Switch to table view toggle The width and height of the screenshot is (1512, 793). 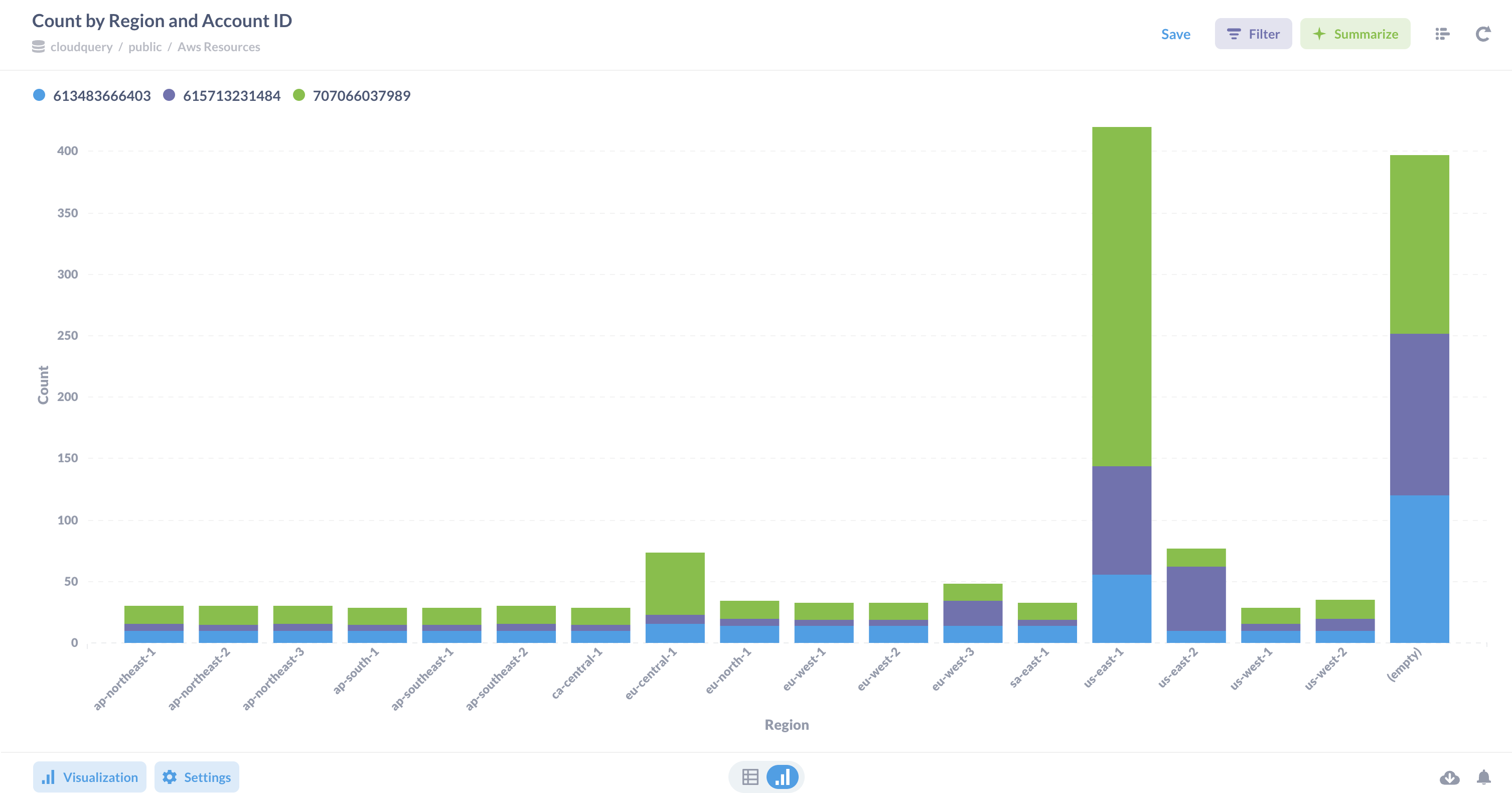(x=750, y=777)
